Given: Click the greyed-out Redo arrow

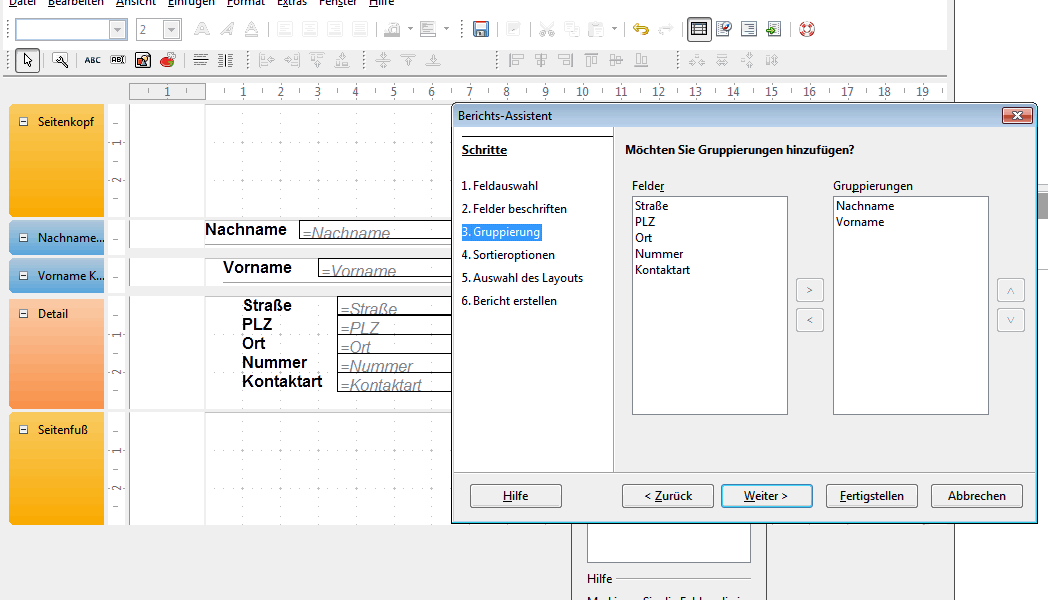Looking at the screenshot, I should click(666, 29).
